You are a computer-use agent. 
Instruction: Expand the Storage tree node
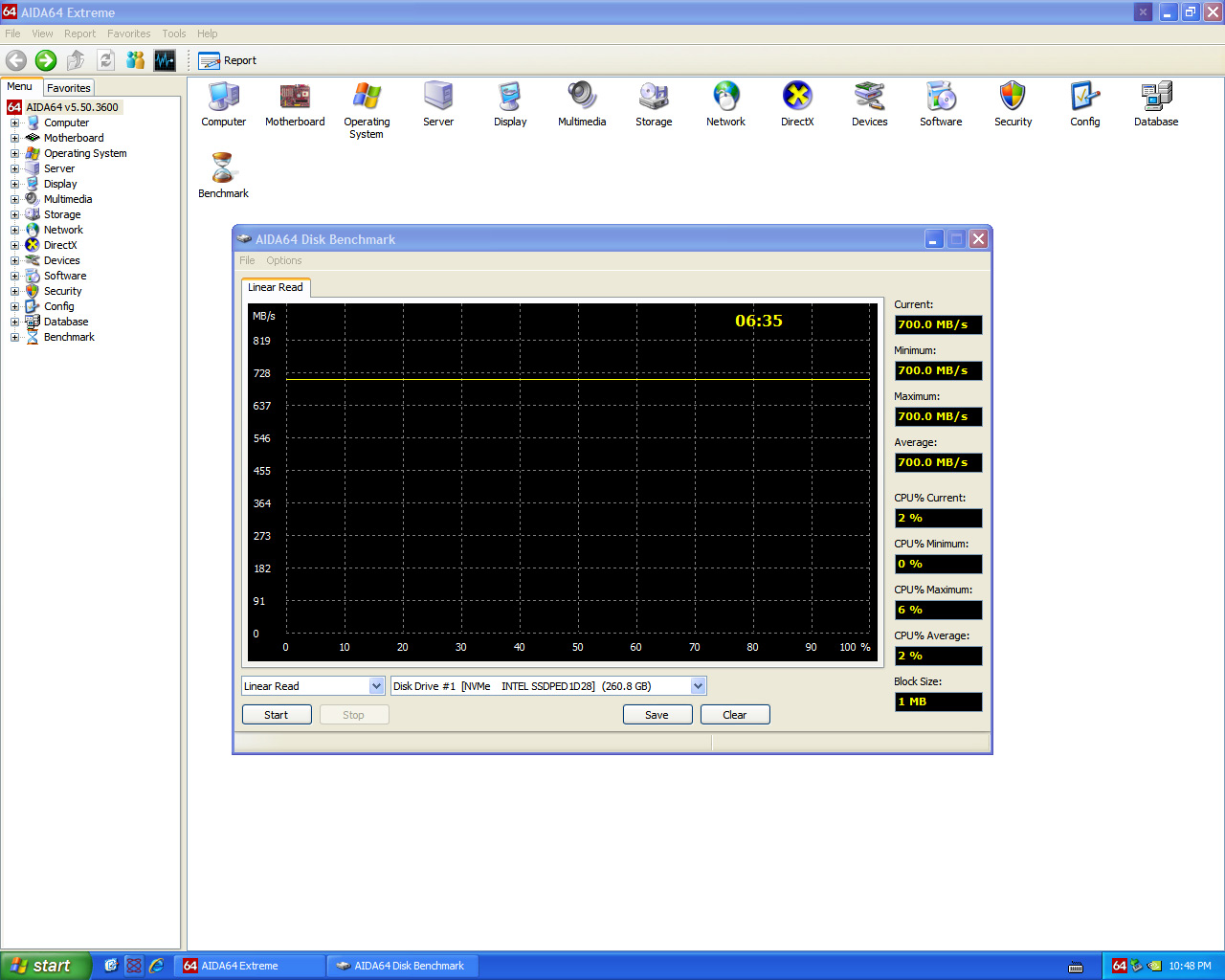pyautogui.click(x=14, y=214)
